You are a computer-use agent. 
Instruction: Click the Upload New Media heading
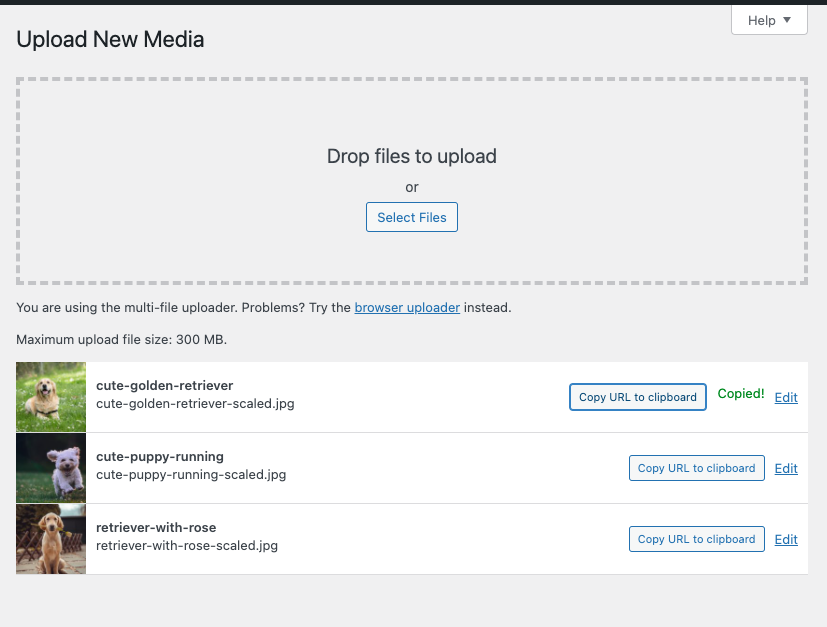pyautogui.click(x=110, y=39)
